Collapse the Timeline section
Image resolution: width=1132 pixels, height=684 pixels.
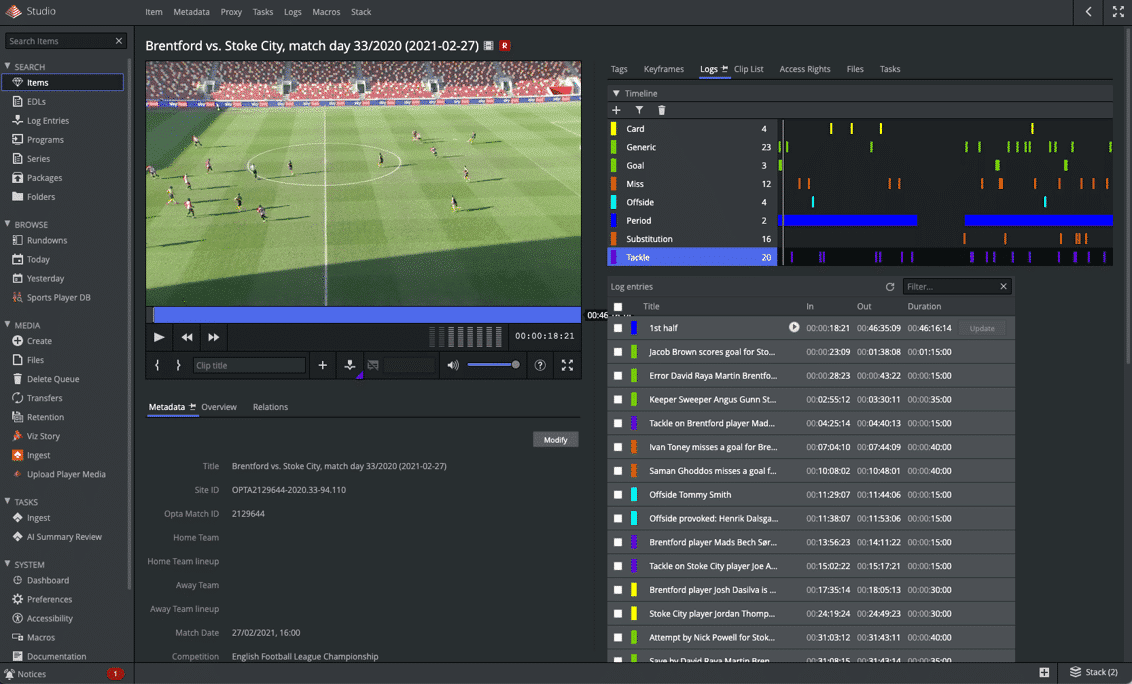616,93
